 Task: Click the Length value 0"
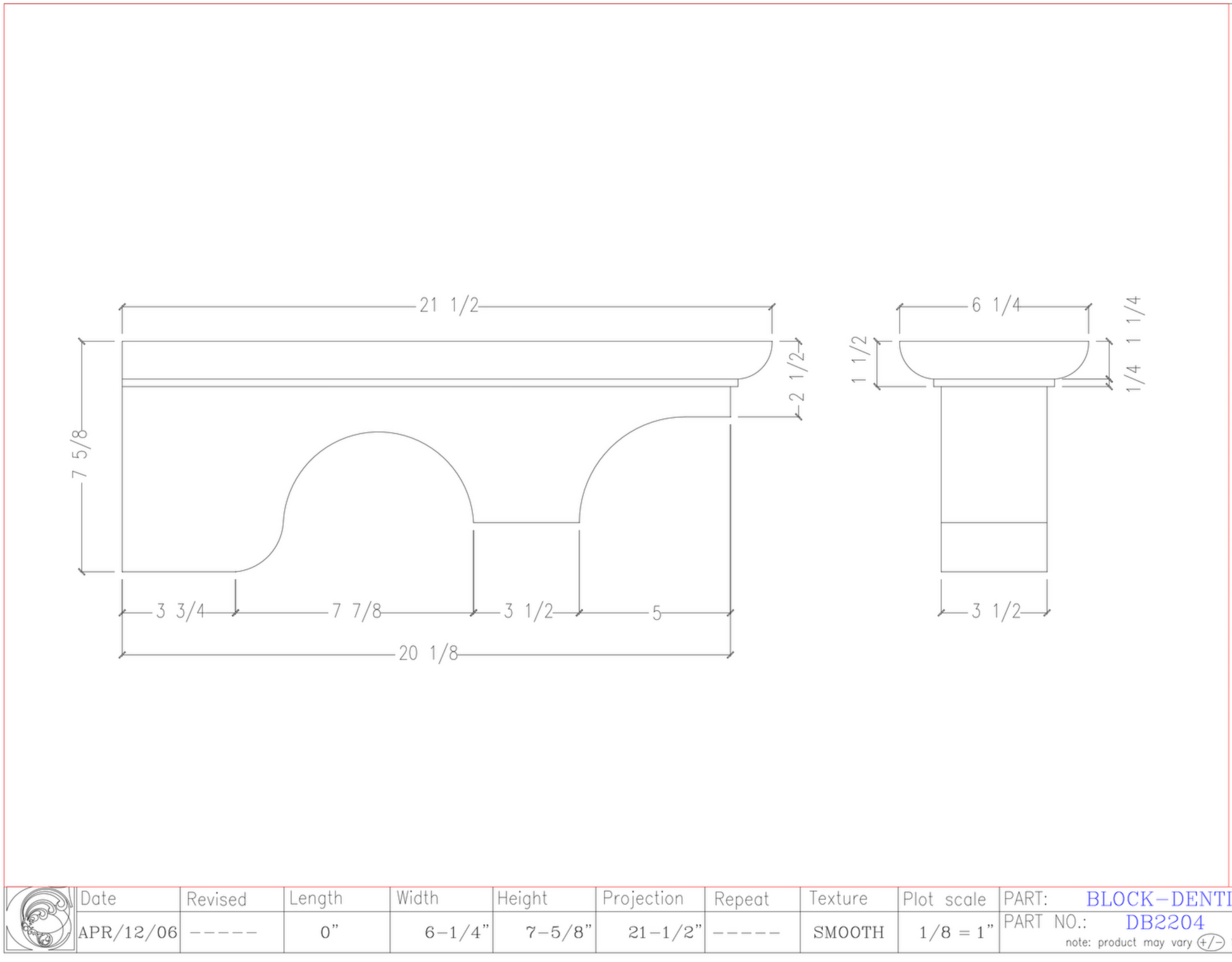click(x=329, y=932)
